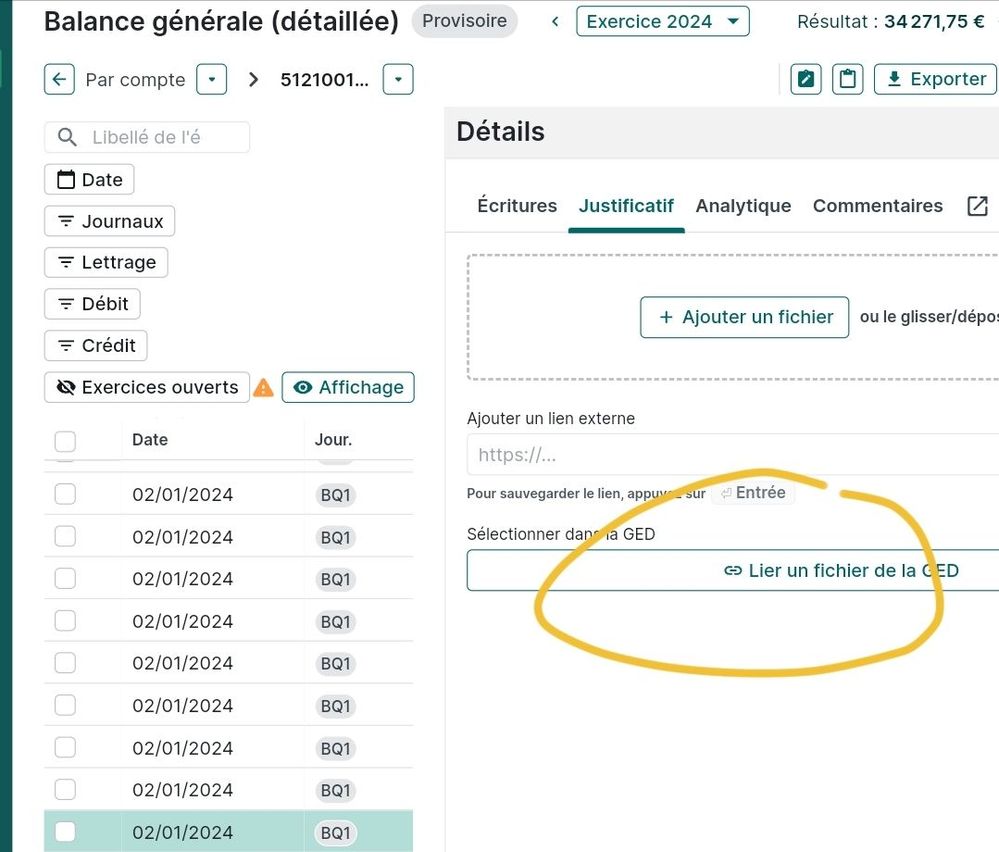Viewport: 999px width, 852px height.
Task: Click the back arrow icon button
Action: pyautogui.click(x=60, y=80)
